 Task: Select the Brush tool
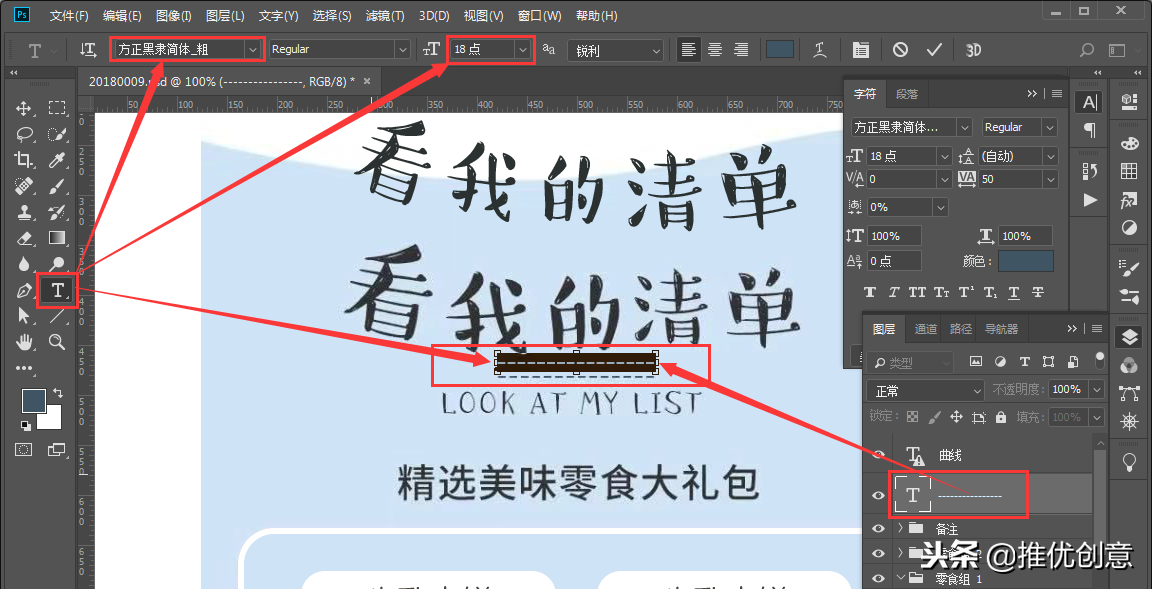57,187
